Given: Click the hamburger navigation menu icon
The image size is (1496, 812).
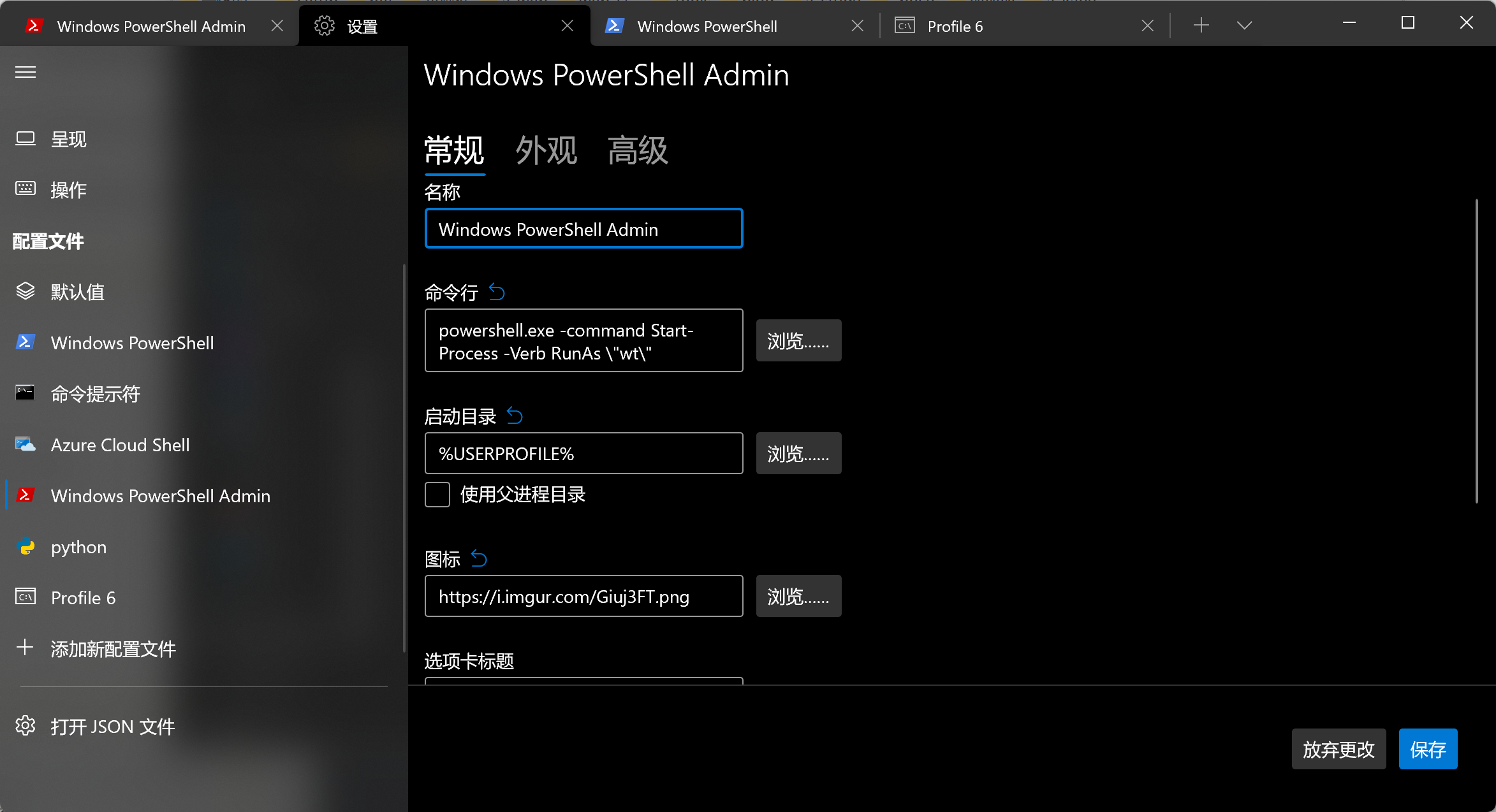Looking at the screenshot, I should click(26, 72).
